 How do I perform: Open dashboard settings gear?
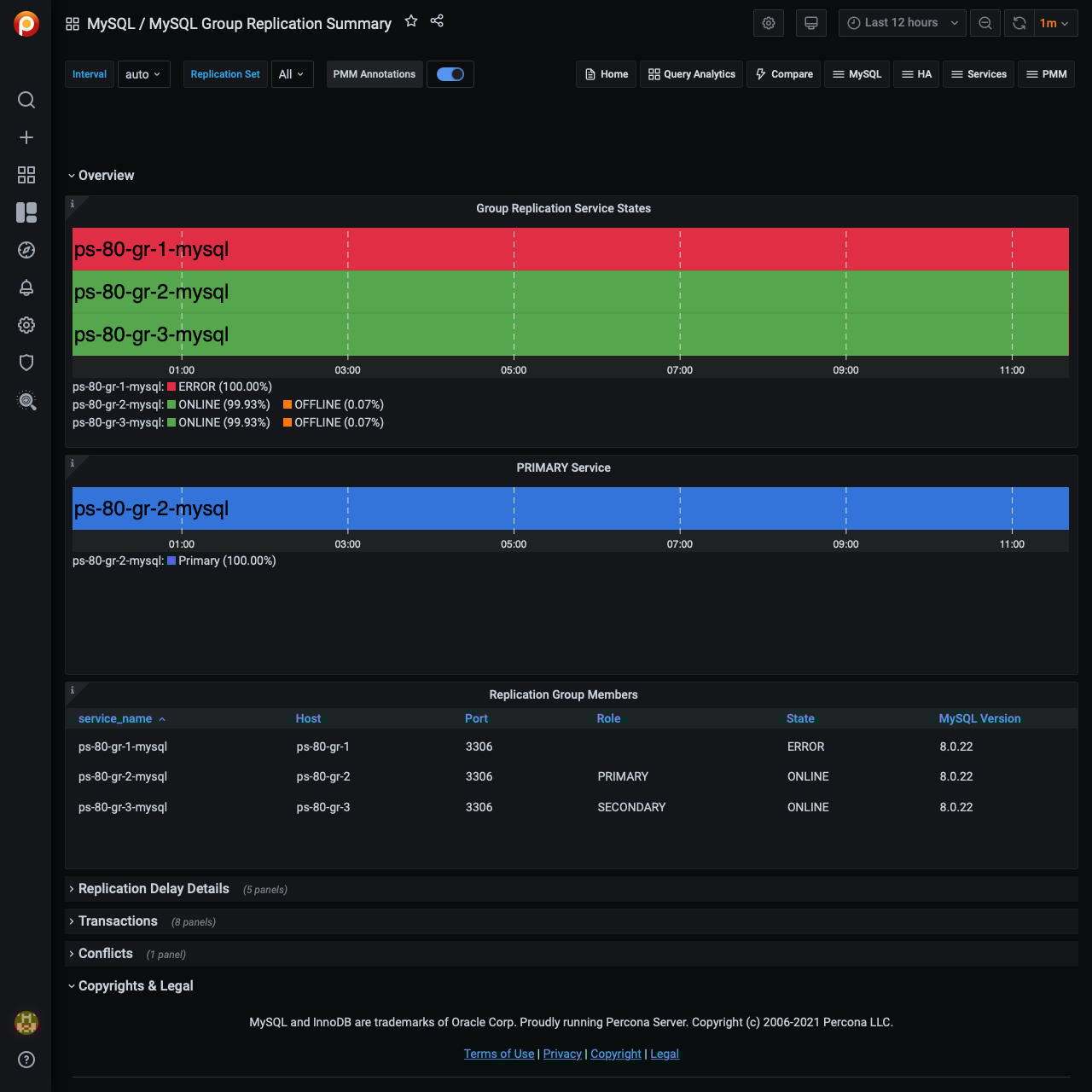769,23
